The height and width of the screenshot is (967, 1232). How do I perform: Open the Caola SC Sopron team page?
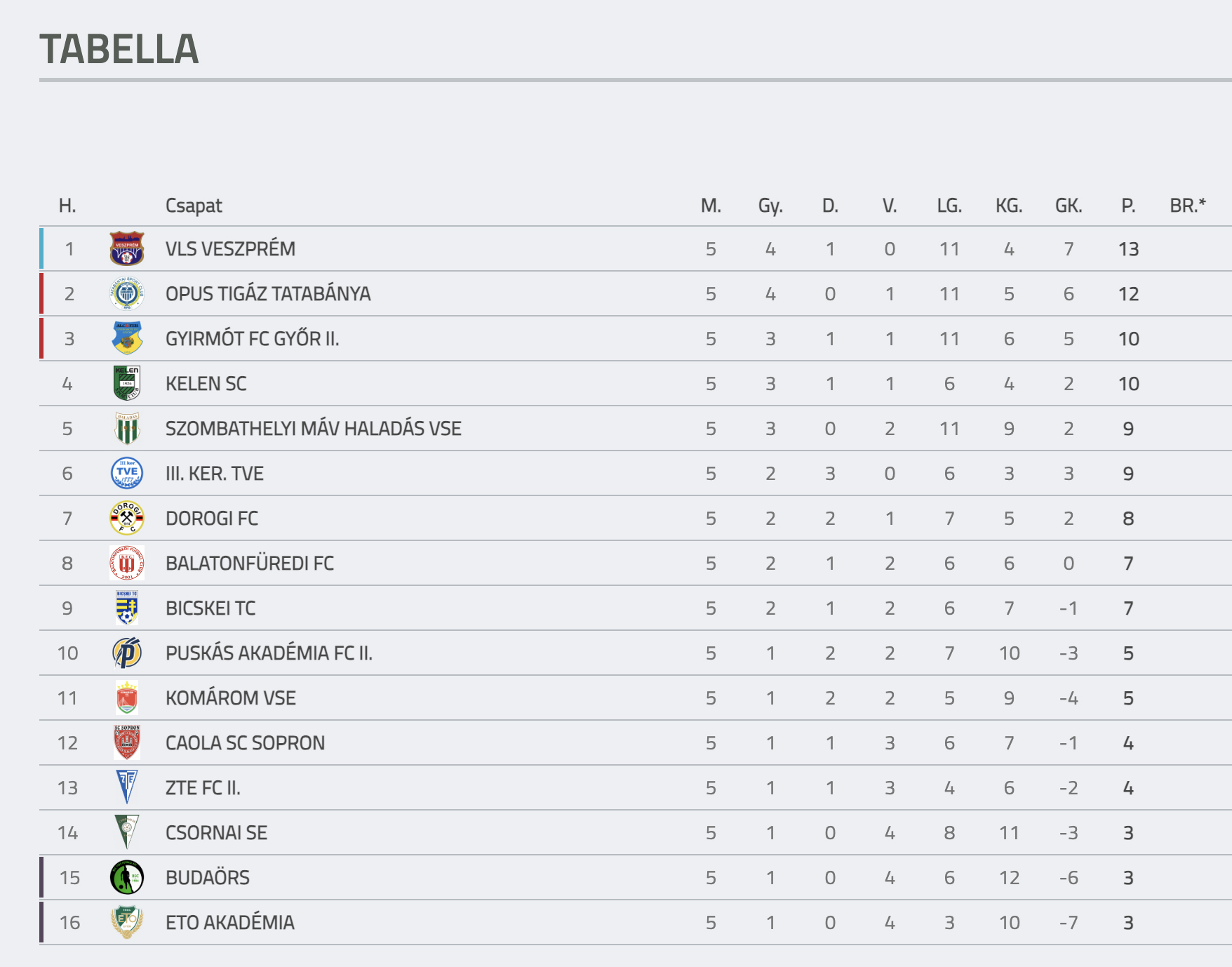245,743
